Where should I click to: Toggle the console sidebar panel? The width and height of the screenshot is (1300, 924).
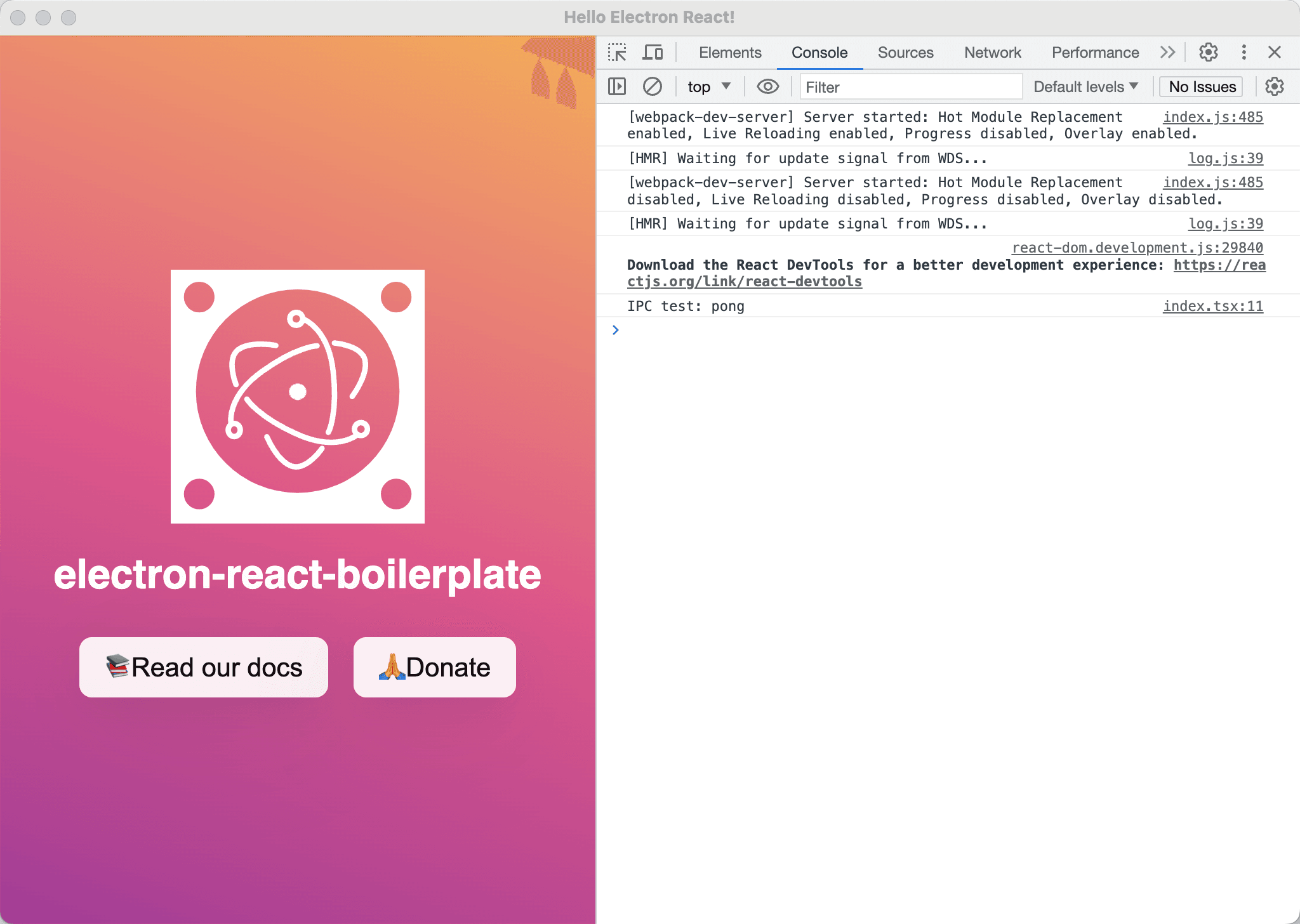[x=616, y=86]
